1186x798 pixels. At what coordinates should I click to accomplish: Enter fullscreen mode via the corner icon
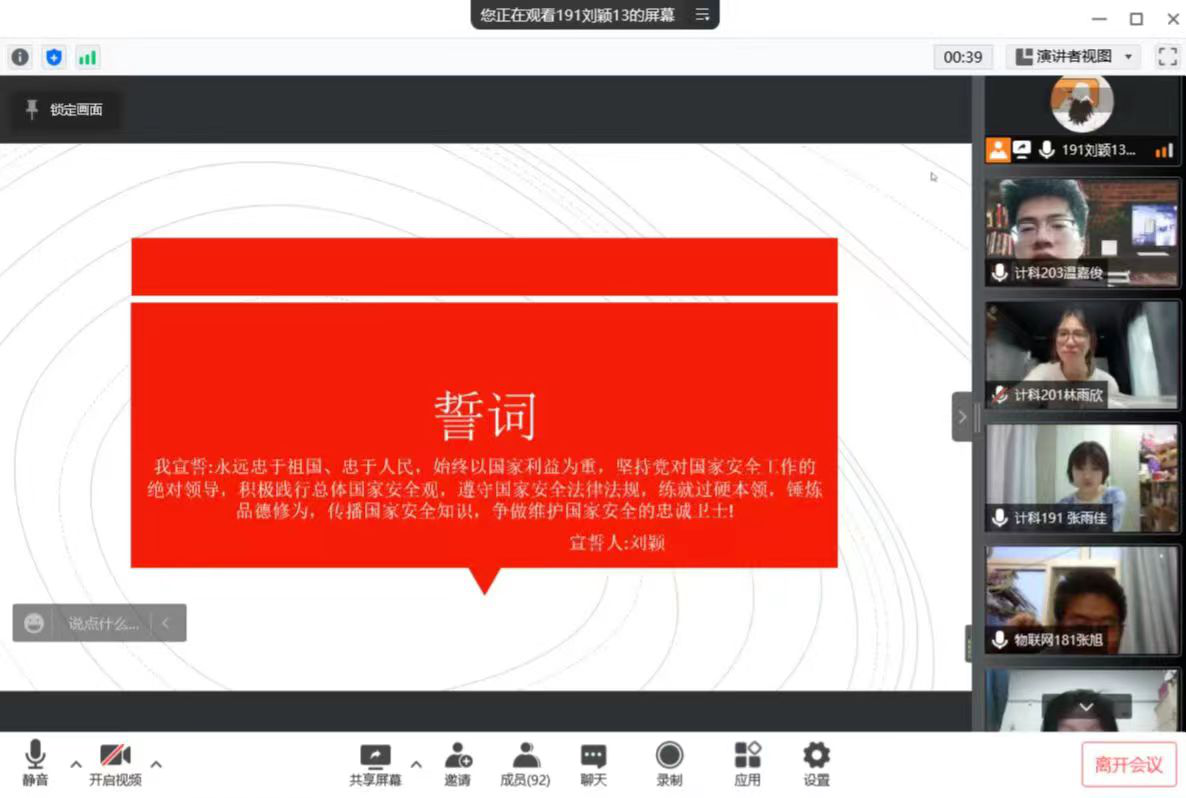tap(1167, 57)
